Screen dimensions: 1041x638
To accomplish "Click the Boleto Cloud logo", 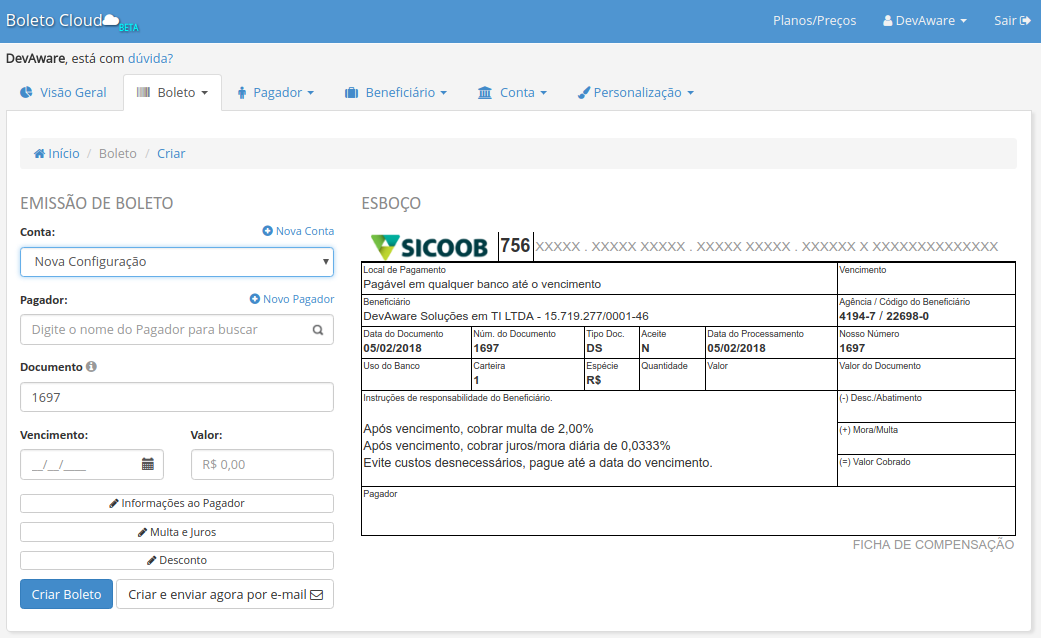I will (73, 21).
